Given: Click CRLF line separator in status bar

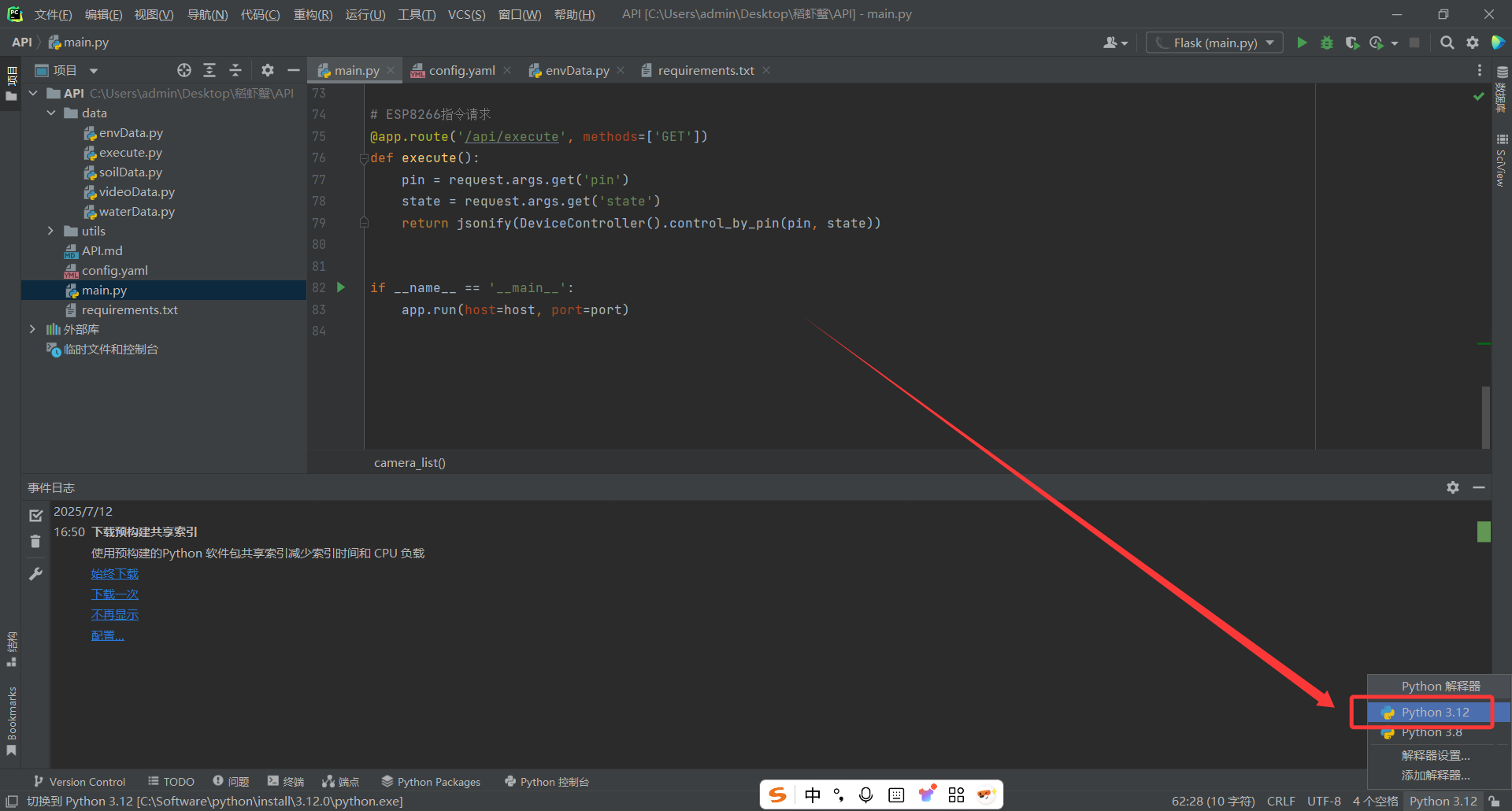Looking at the screenshot, I should (1280, 801).
